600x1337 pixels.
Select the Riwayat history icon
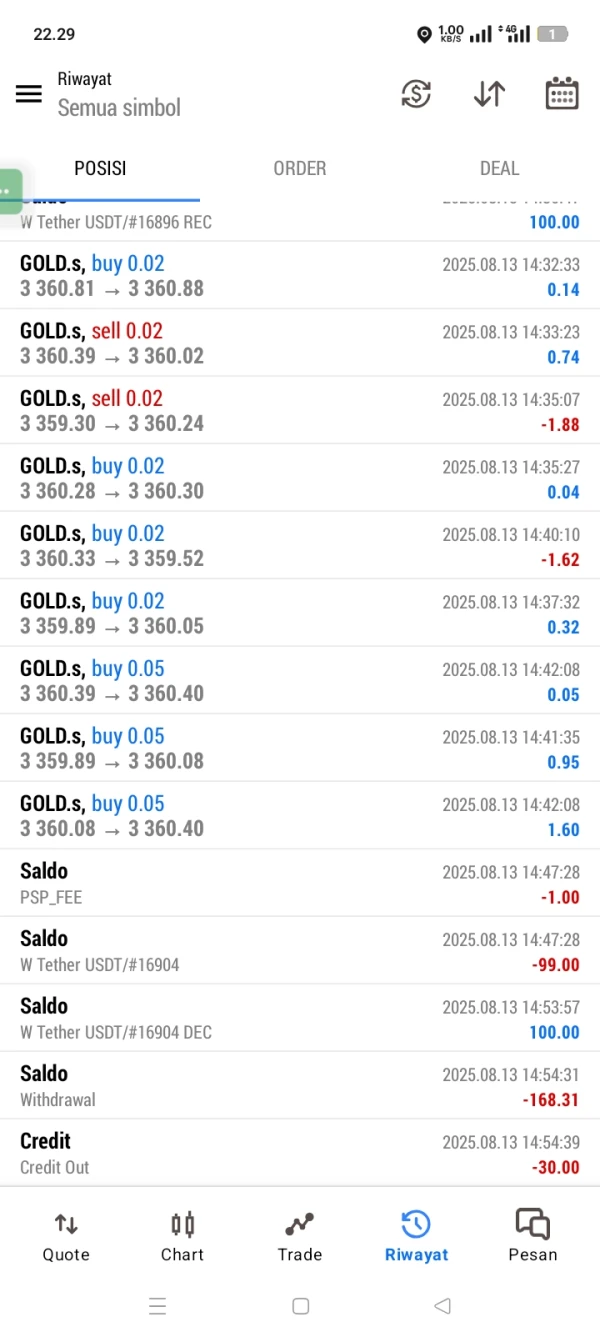(416, 1236)
